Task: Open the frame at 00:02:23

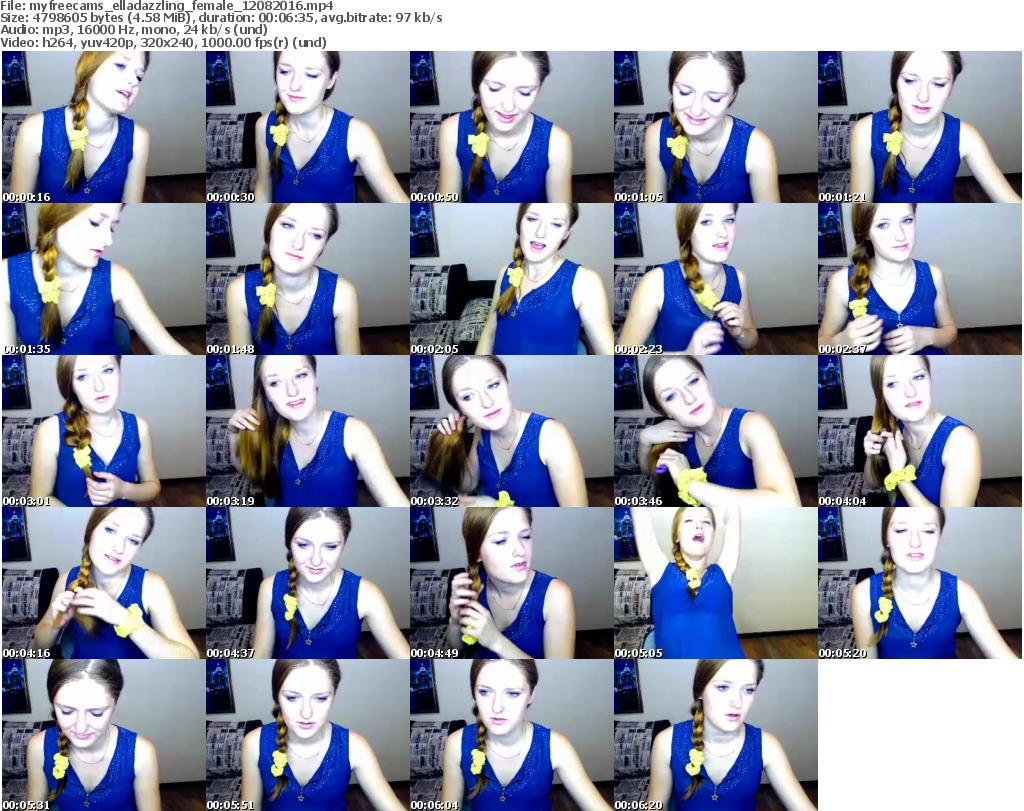Action: pos(715,279)
